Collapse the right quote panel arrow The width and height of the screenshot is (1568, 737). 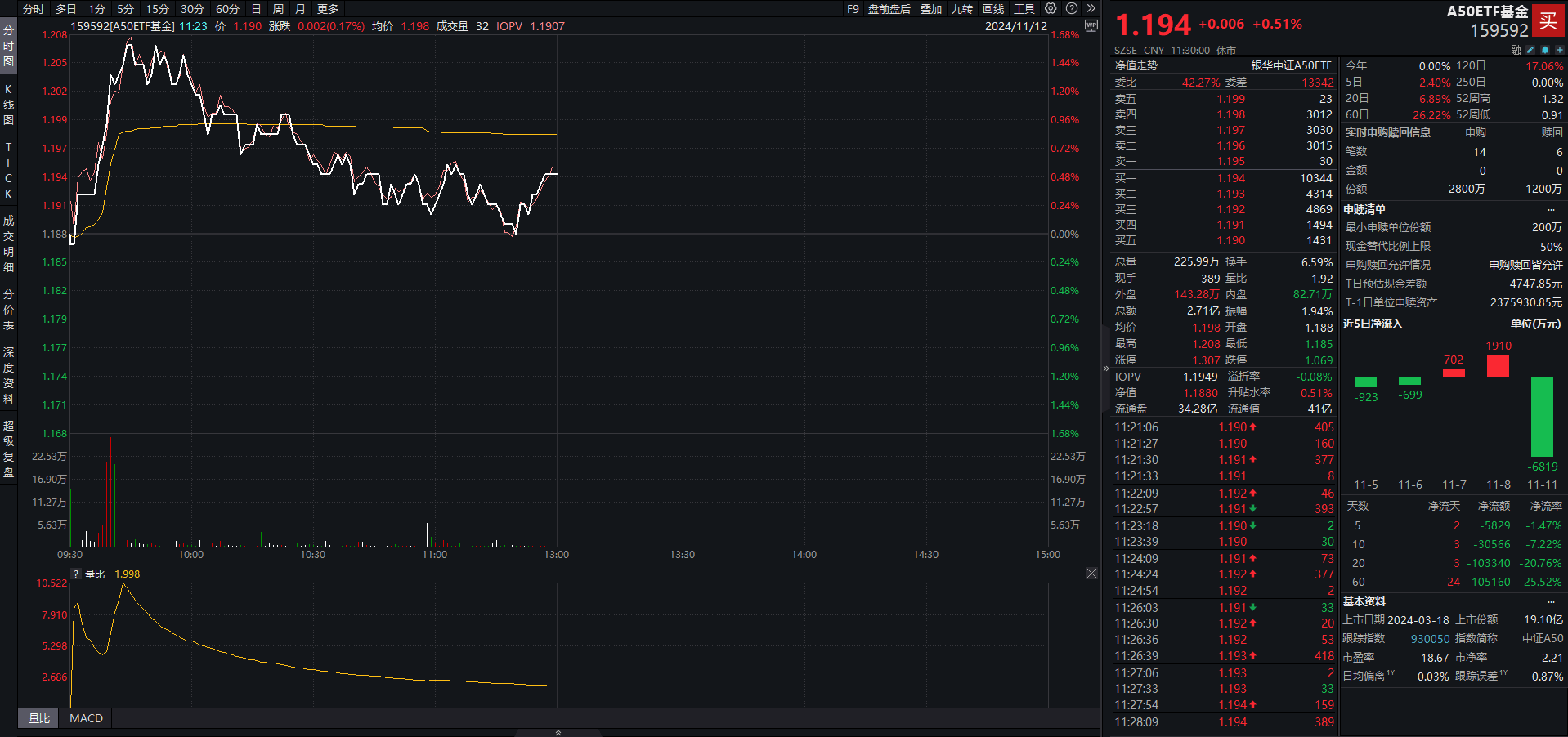pyautogui.click(x=1106, y=368)
